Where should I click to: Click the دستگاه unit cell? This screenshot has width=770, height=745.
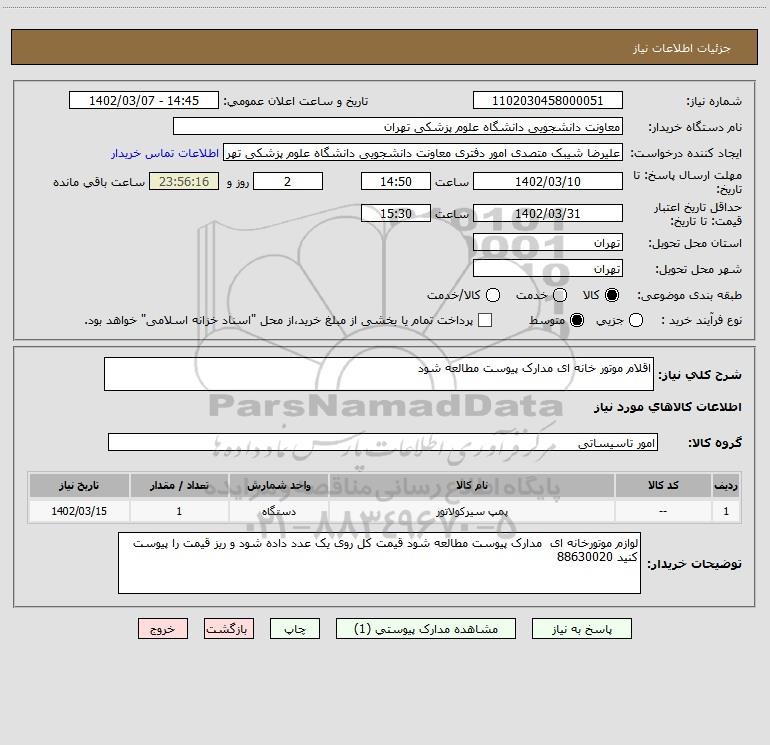pos(278,511)
